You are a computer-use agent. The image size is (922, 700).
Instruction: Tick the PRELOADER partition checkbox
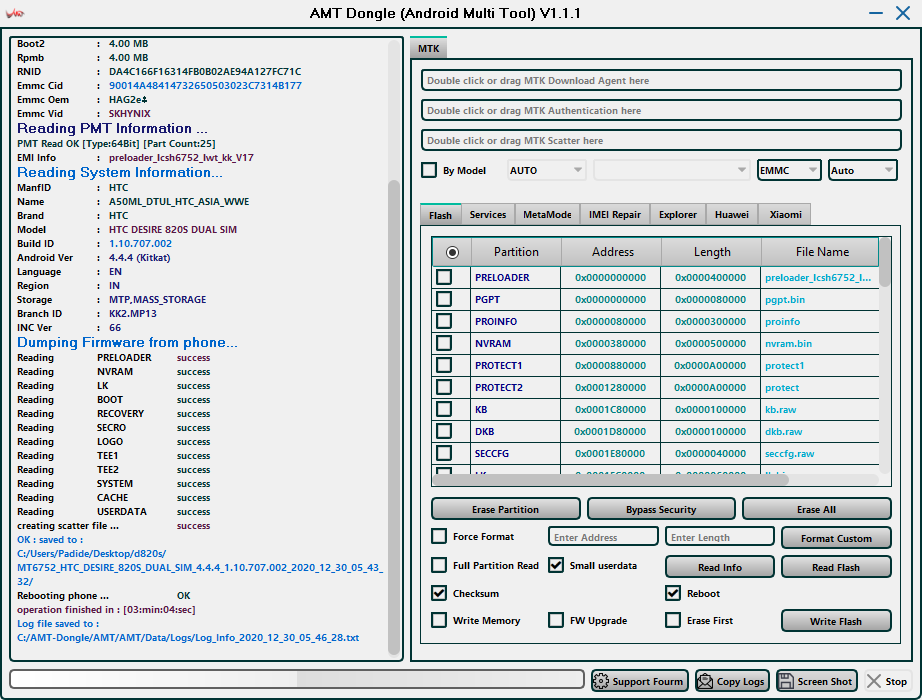coord(444,277)
